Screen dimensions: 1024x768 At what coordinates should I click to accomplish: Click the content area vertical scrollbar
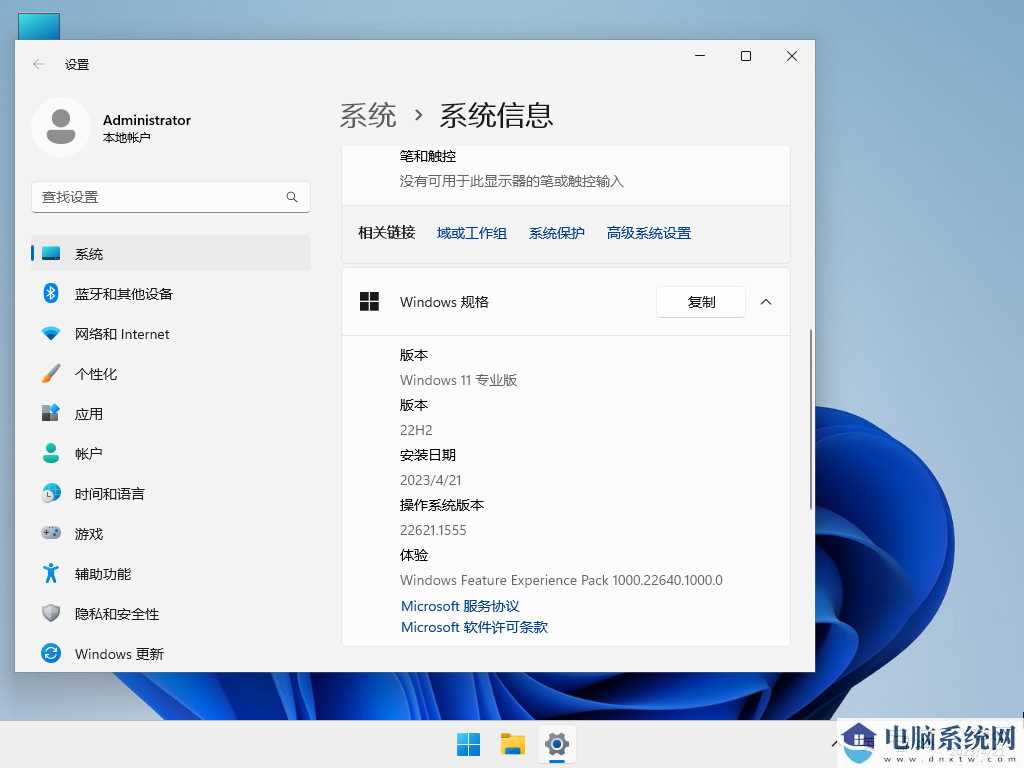point(810,419)
